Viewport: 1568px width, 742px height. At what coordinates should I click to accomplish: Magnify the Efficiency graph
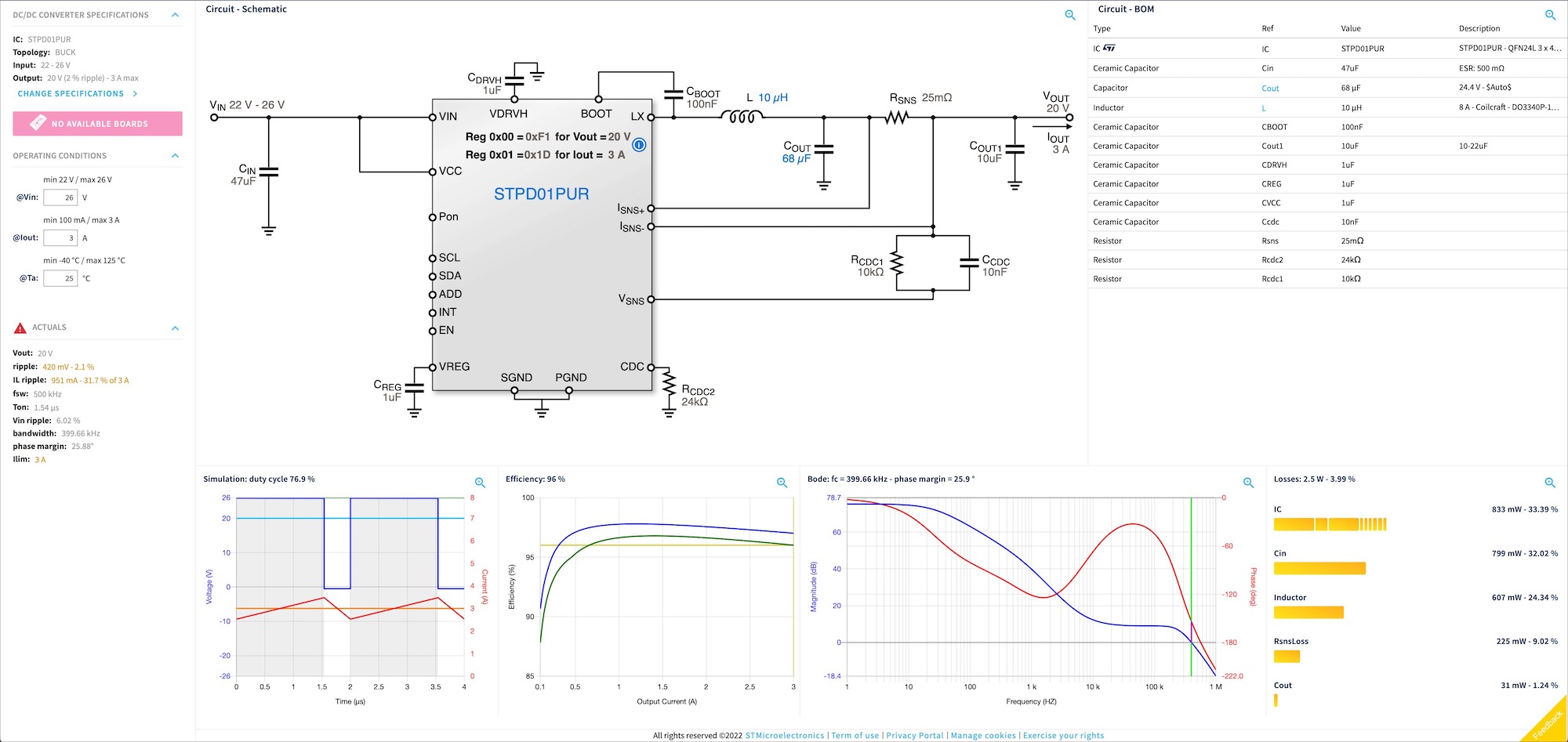click(x=782, y=483)
